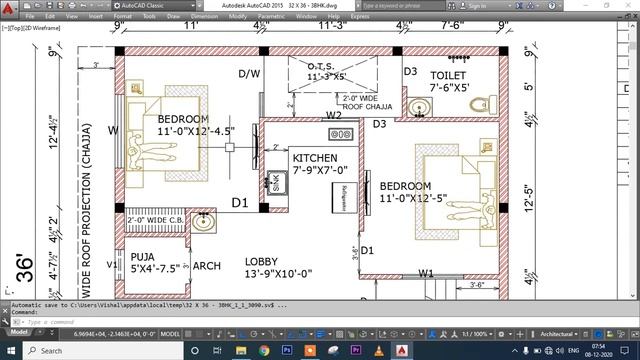Viewport: 640px width, 360px height.
Task: Click the coordinates readout in status bar
Action: point(114,334)
